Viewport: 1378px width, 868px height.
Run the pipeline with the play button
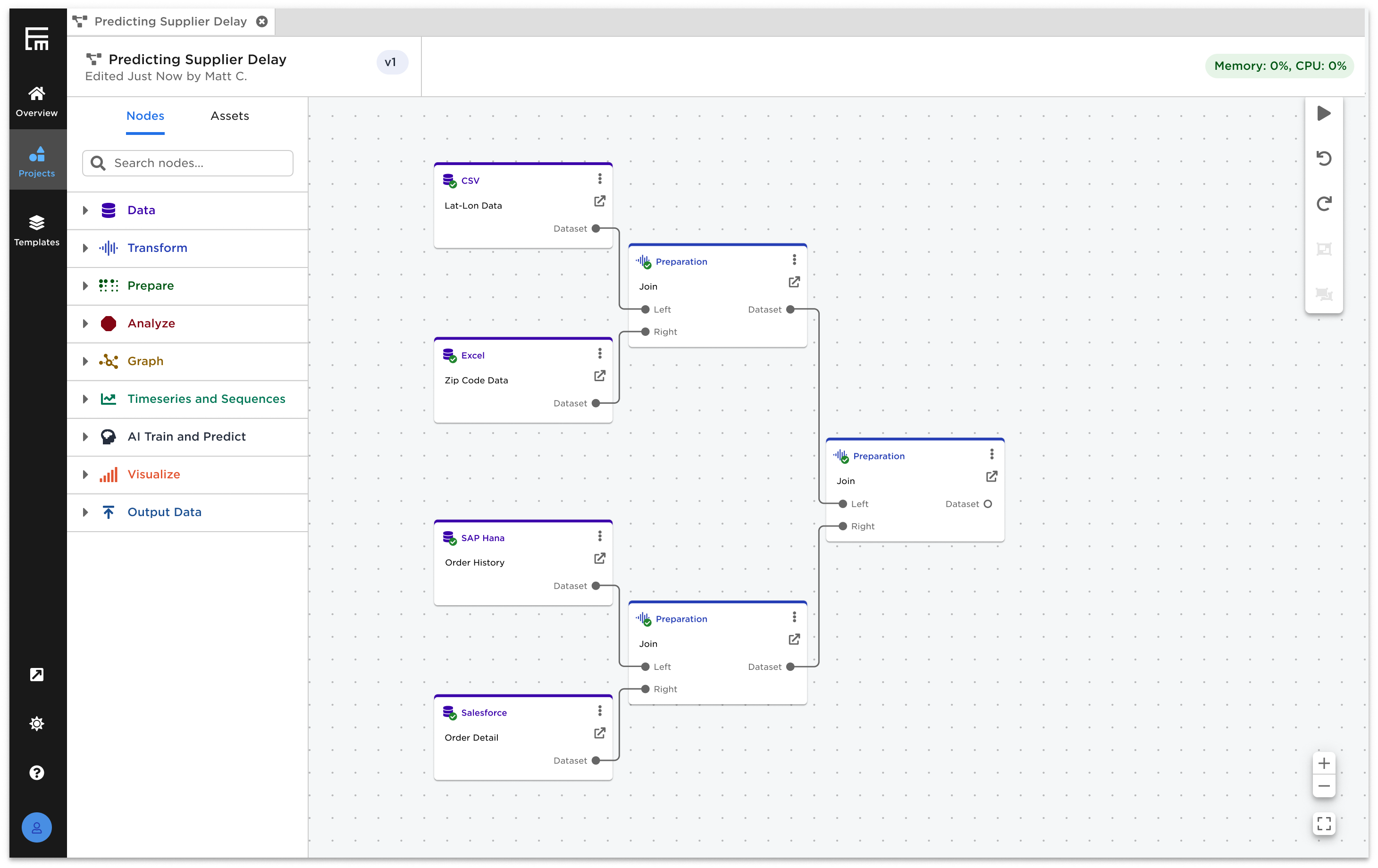(1323, 113)
